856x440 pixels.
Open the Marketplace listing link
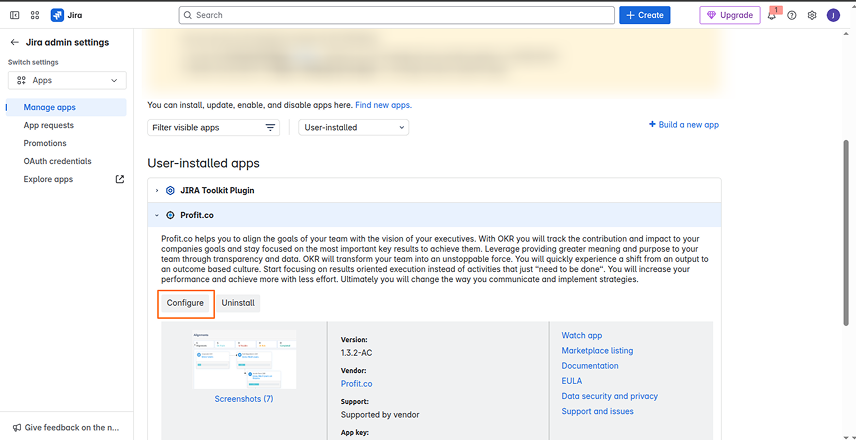(597, 350)
